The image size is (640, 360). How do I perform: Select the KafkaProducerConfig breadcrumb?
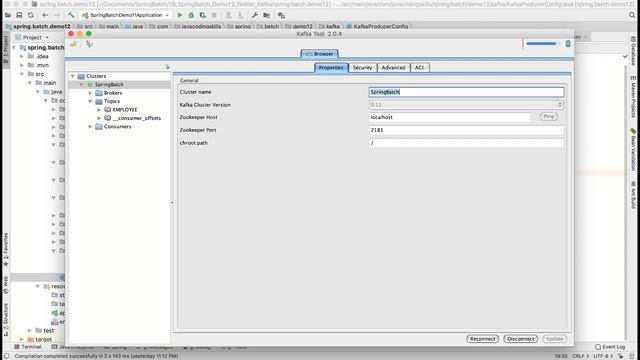[377, 26]
